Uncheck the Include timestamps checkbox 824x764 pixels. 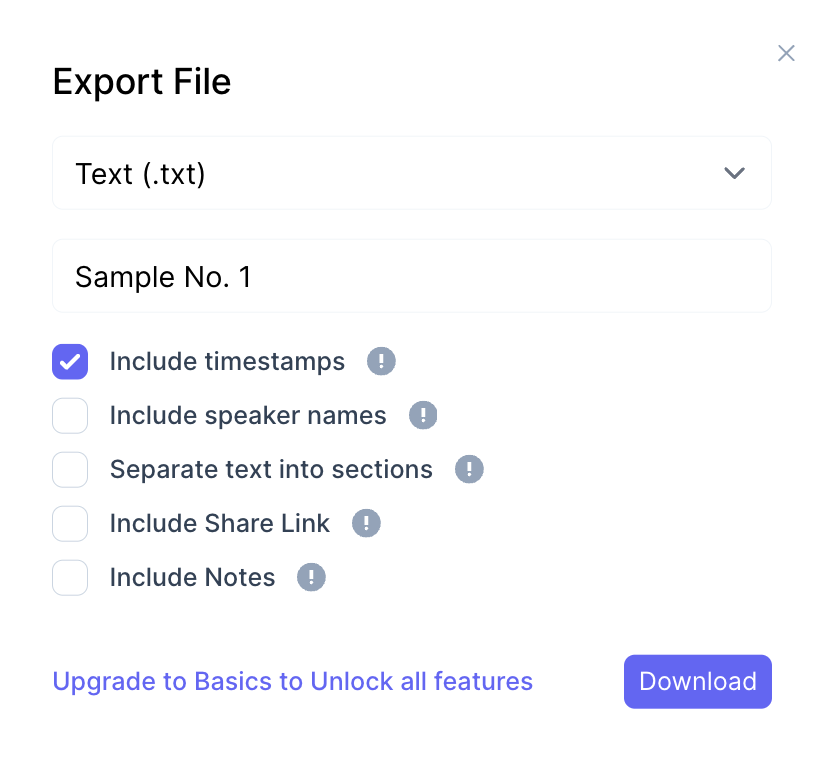tap(70, 362)
